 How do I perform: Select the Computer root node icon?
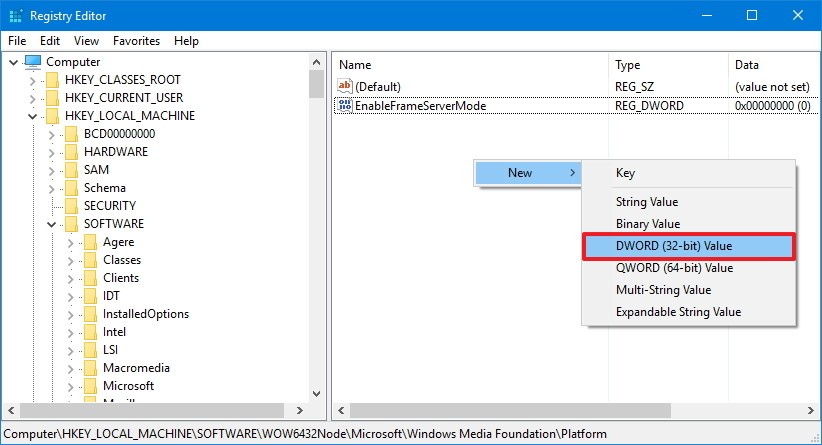33,62
